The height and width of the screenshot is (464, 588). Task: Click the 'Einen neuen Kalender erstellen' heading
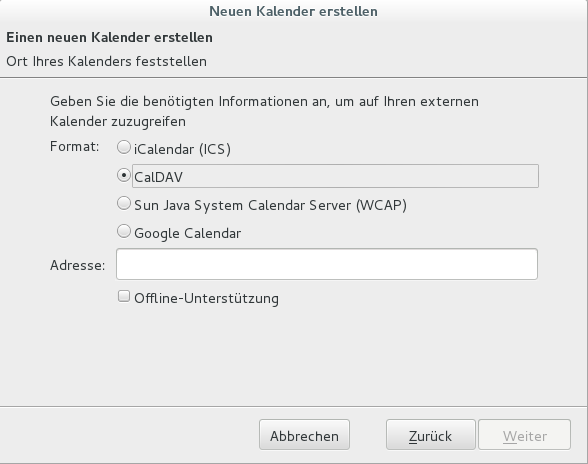click(x=110, y=38)
